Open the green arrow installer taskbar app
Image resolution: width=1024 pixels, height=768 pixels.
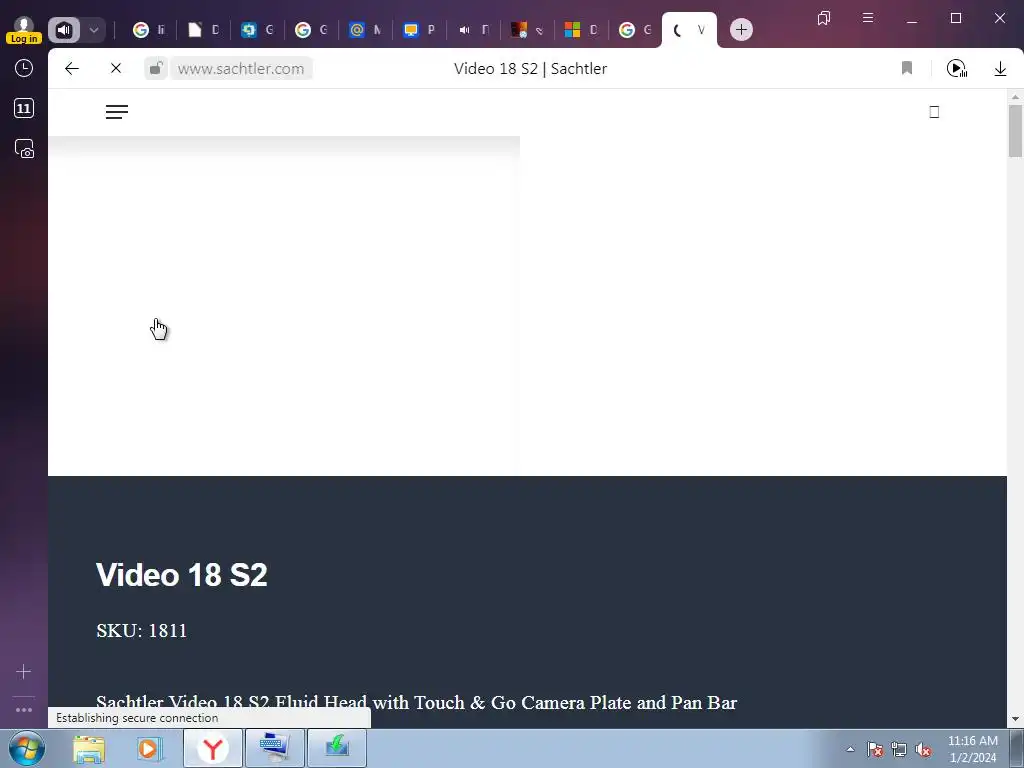(x=337, y=748)
